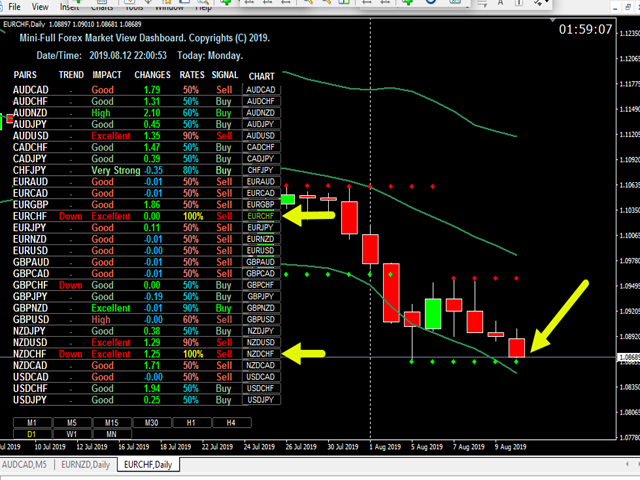Image resolution: width=640 pixels, height=480 pixels.
Task: Click the 01:59:07 candle countdown timer
Action: [x=585, y=29]
